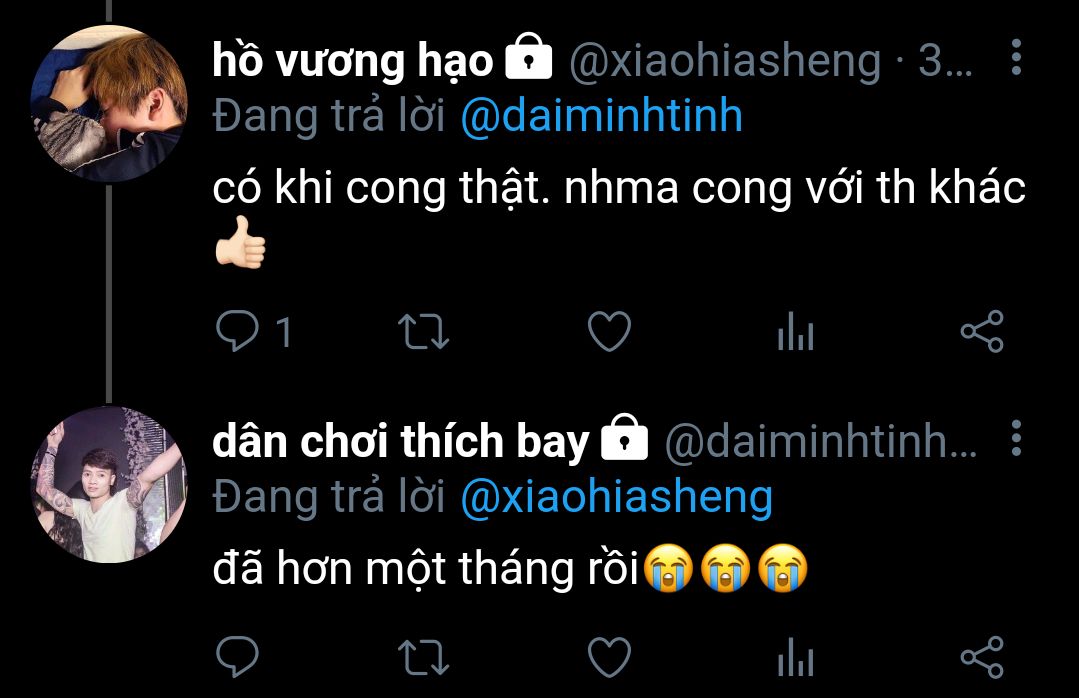Open the dân chơi thích bay display name

pos(400,441)
